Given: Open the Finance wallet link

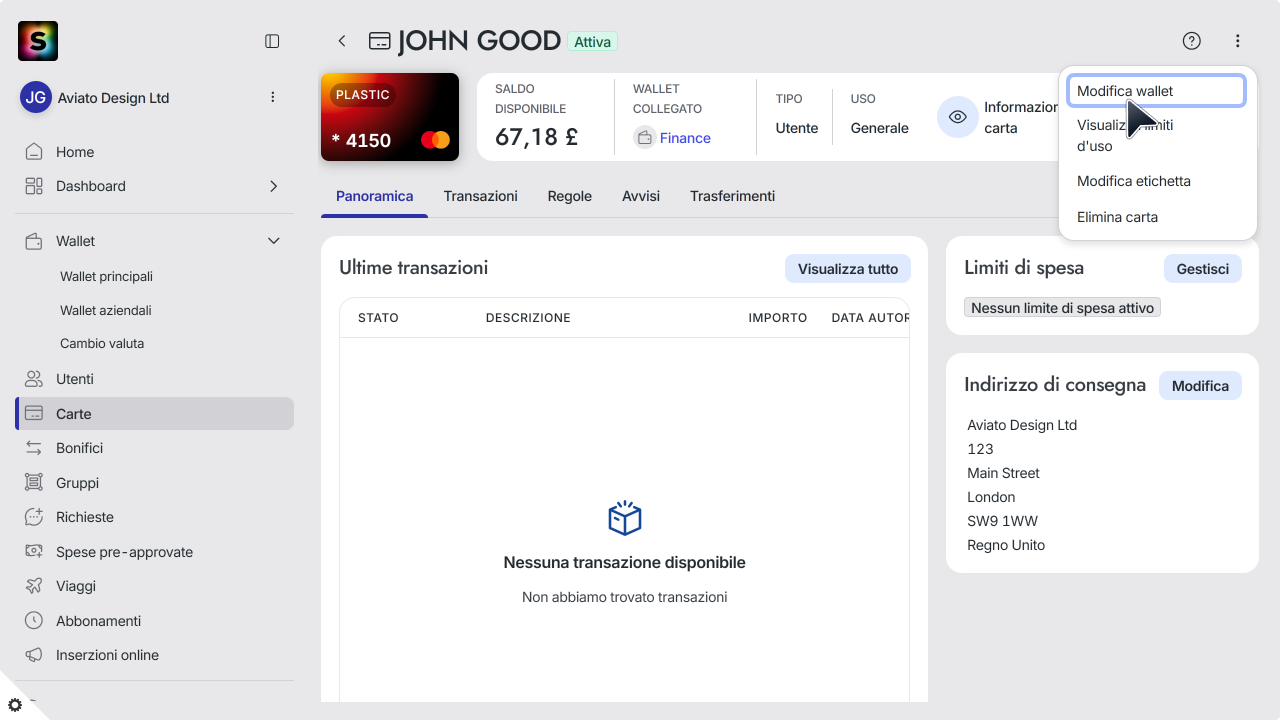Looking at the screenshot, I should point(685,138).
